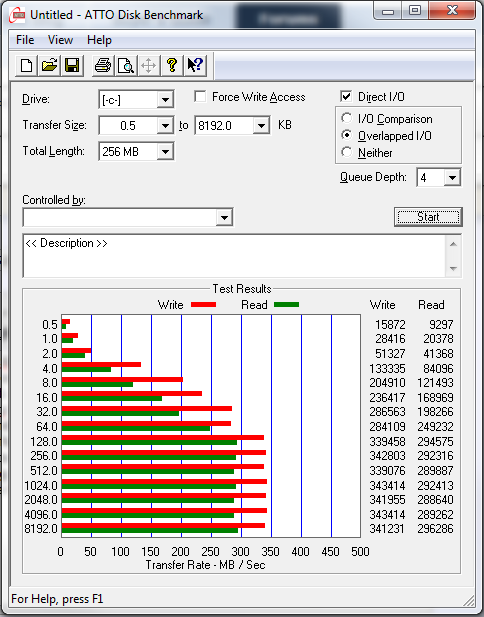Click 'For Help, press F1' status text
Screen dimensions: 484x617
point(57,599)
